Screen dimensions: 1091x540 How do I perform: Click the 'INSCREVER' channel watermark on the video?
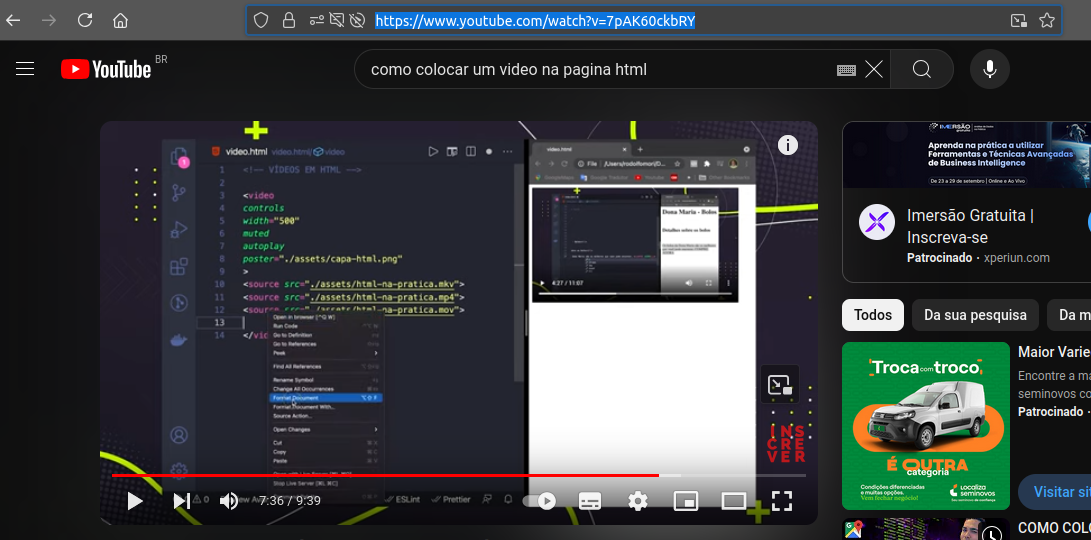tap(787, 443)
